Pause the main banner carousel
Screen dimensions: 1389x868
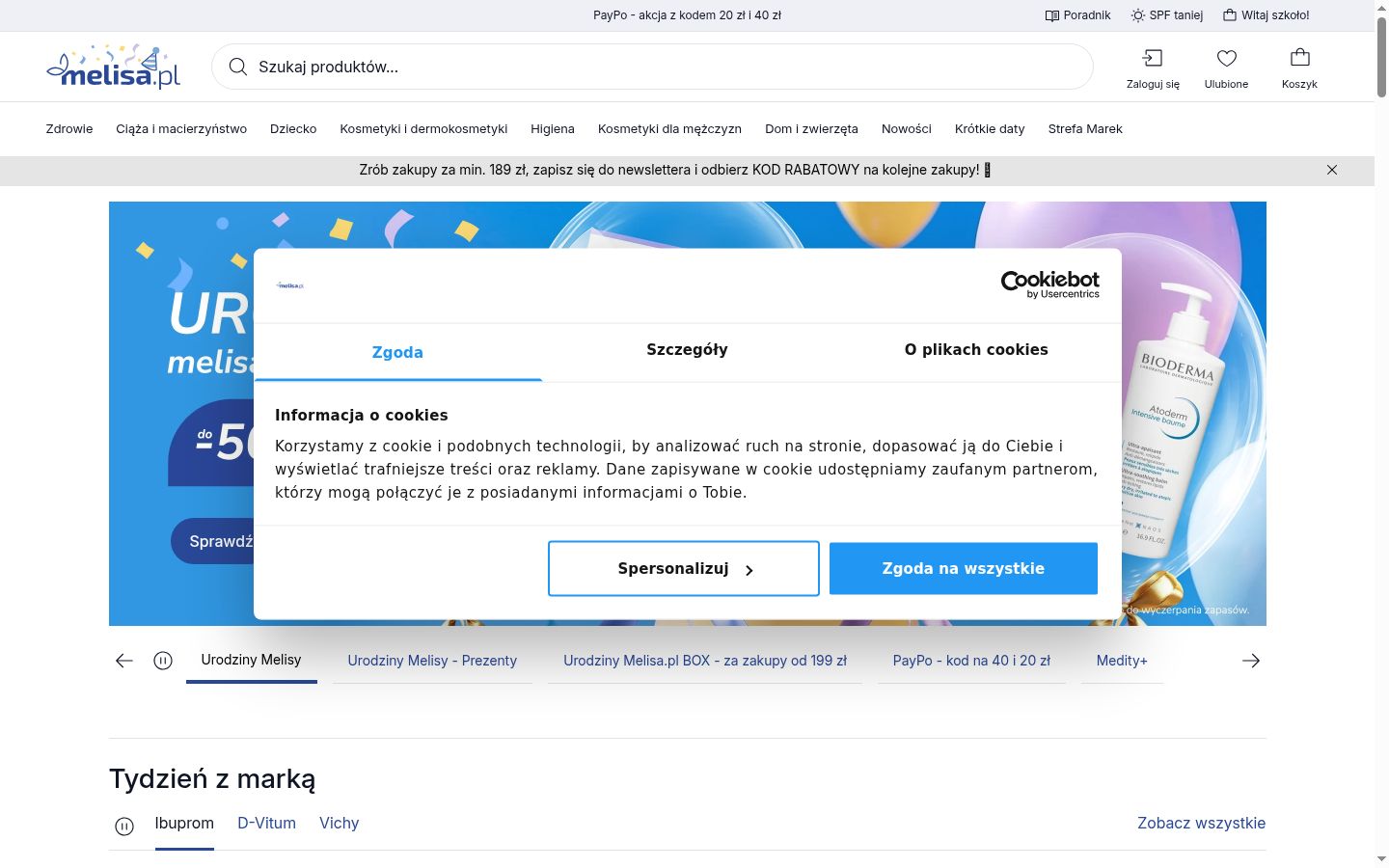(x=163, y=661)
